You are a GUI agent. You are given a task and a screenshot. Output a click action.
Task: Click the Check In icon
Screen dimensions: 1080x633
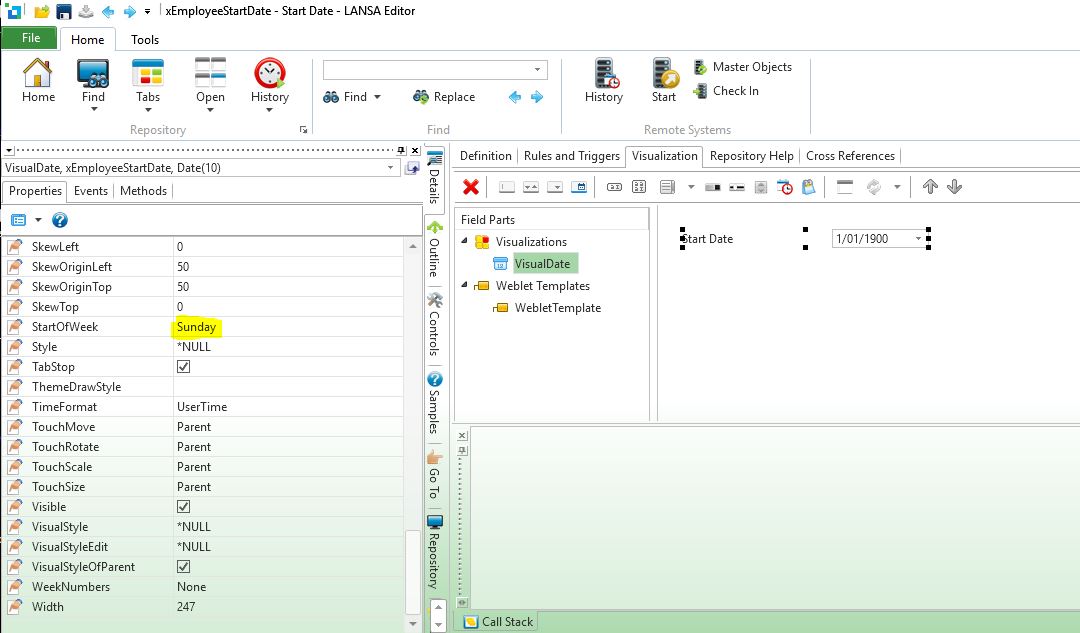point(700,91)
